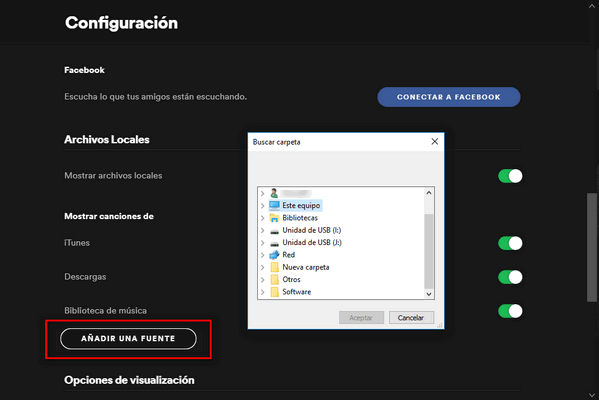Select the Software folder
The width and height of the screenshot is (599, 400).
[297, 292]
